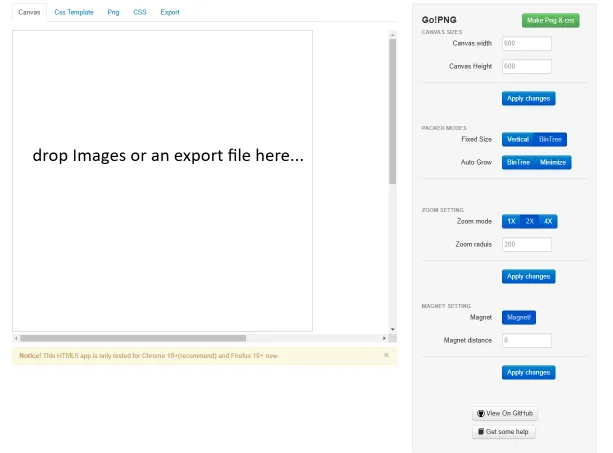Set zoom mode to 1X

511,222
